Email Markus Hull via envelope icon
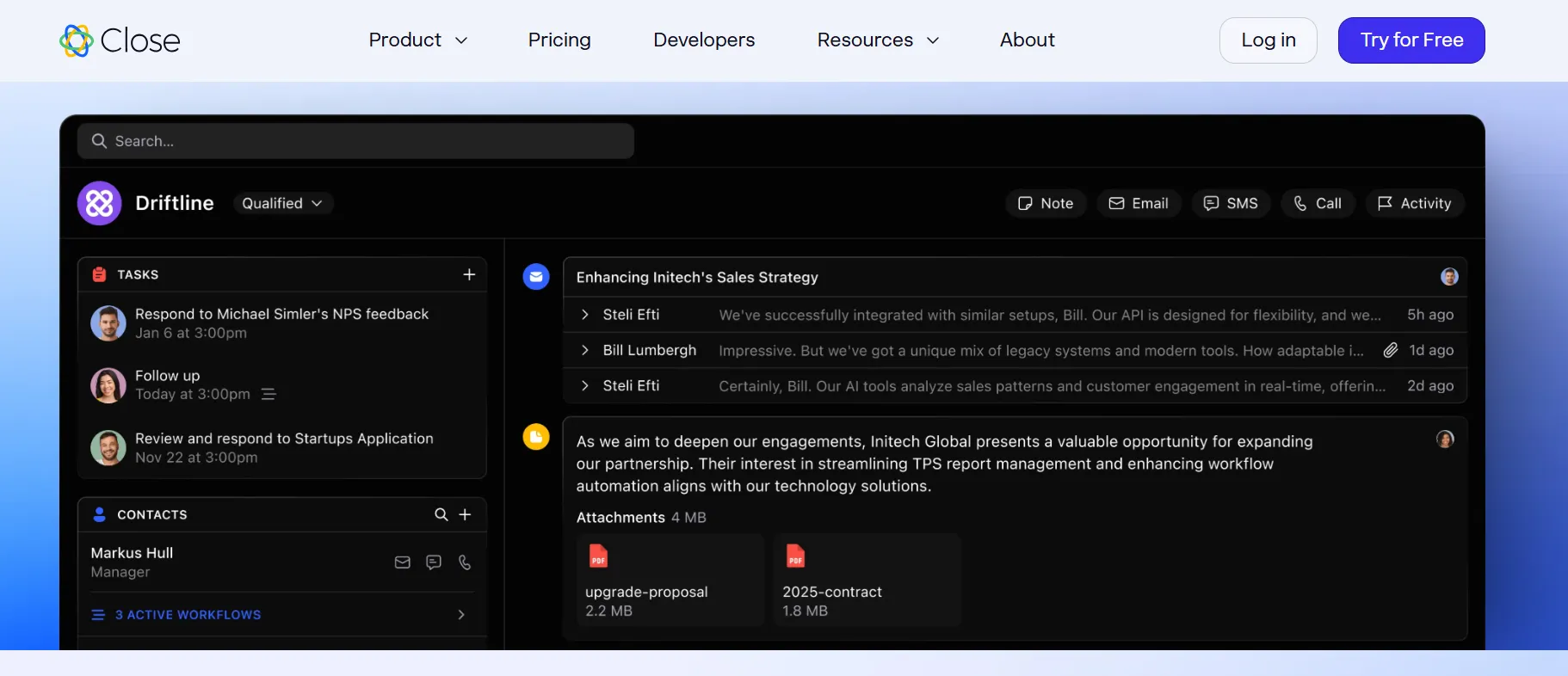 [402, 562]
